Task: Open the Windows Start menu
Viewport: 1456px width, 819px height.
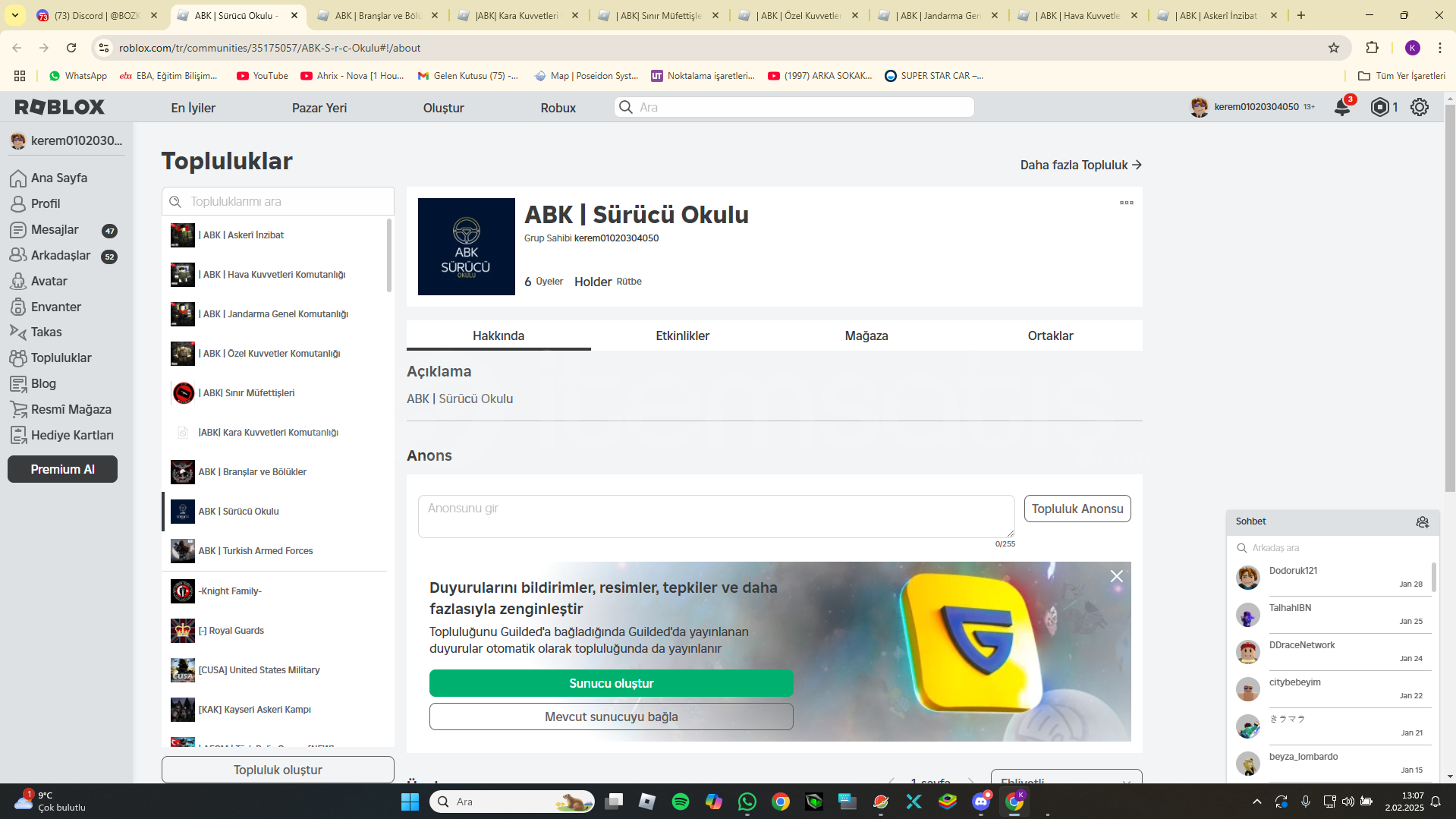Action: pyautogui.click(x=410, y=802)
